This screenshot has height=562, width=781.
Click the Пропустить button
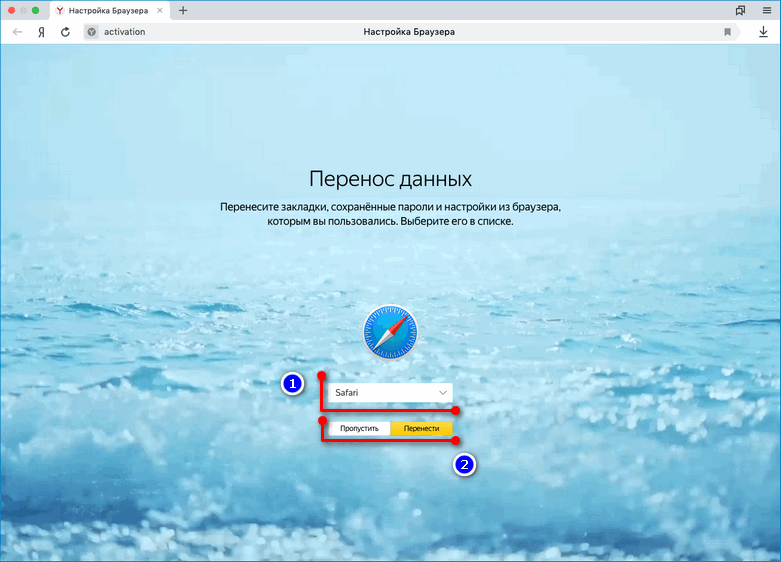point(359,428)
